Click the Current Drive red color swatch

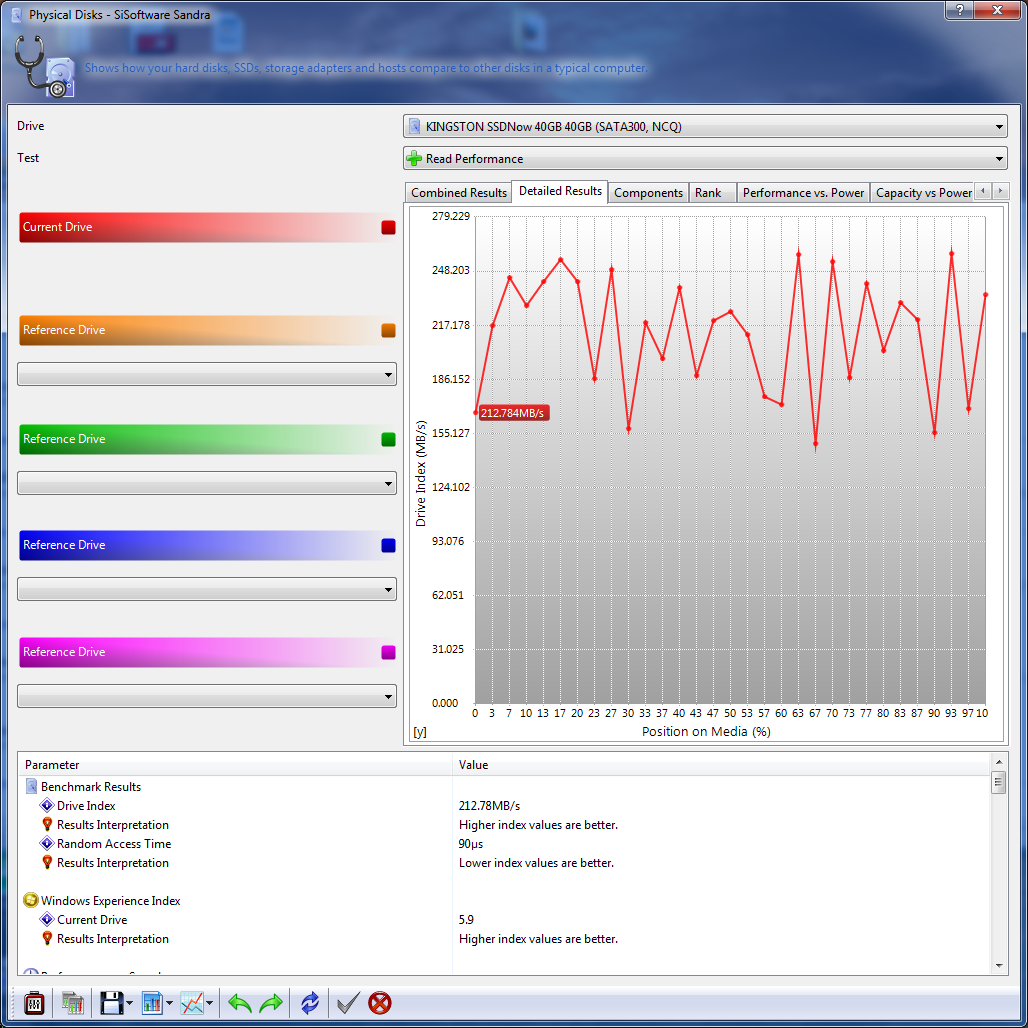(388, 227)
